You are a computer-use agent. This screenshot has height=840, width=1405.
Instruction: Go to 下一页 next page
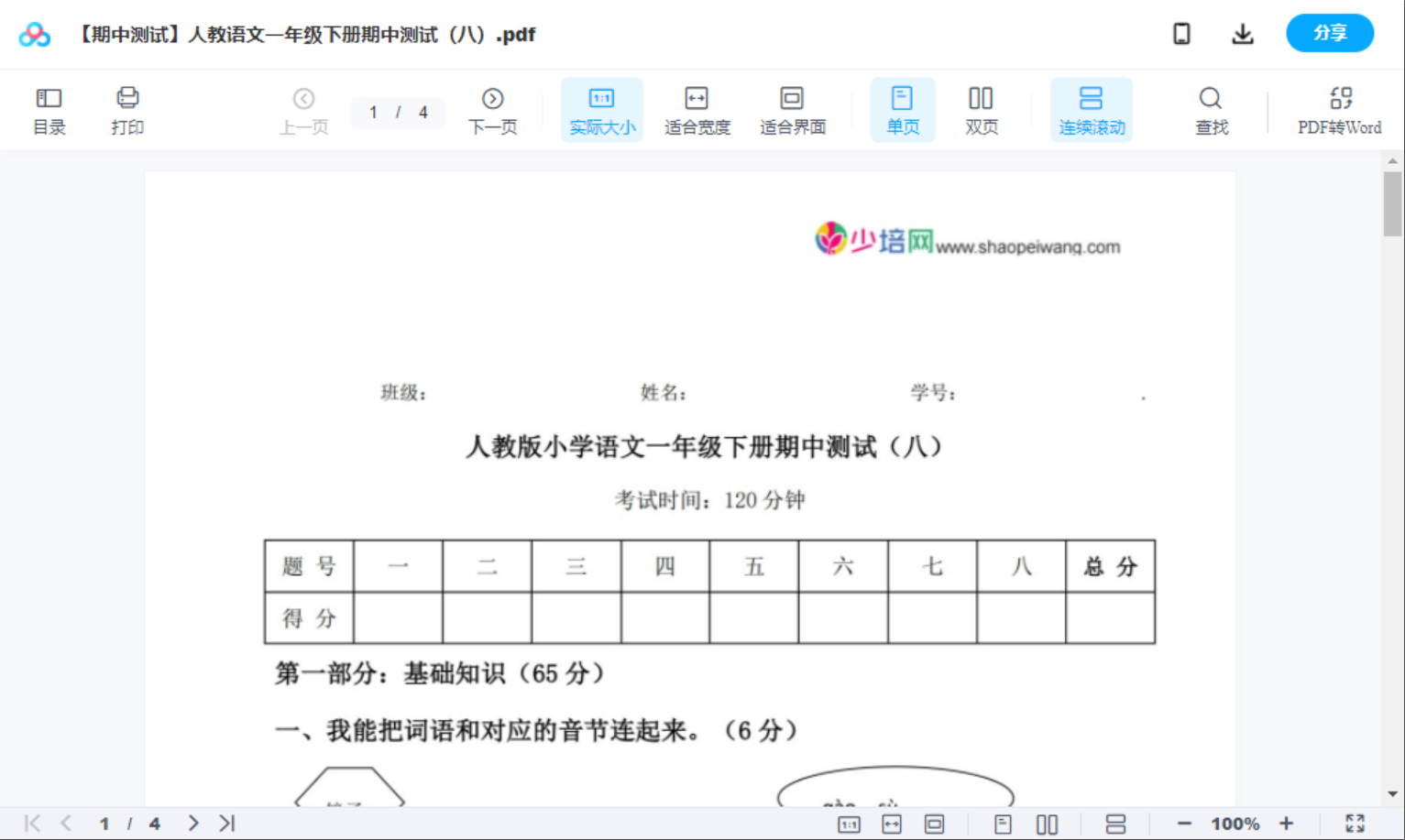point(493,109)
